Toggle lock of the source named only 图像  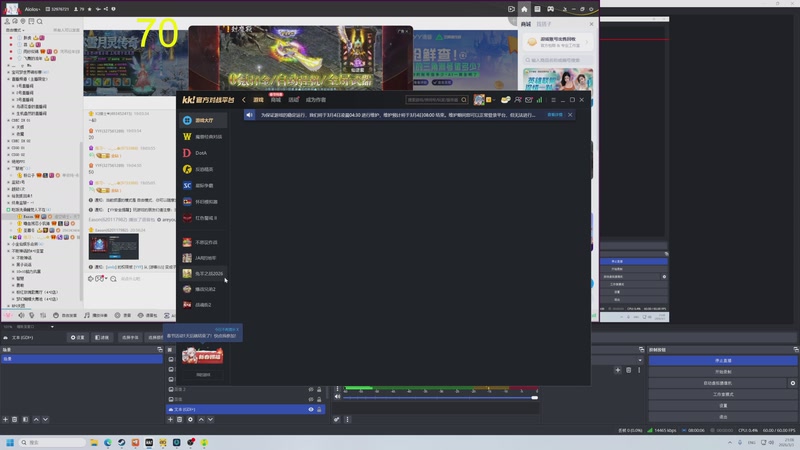click(x=319, y=399)
